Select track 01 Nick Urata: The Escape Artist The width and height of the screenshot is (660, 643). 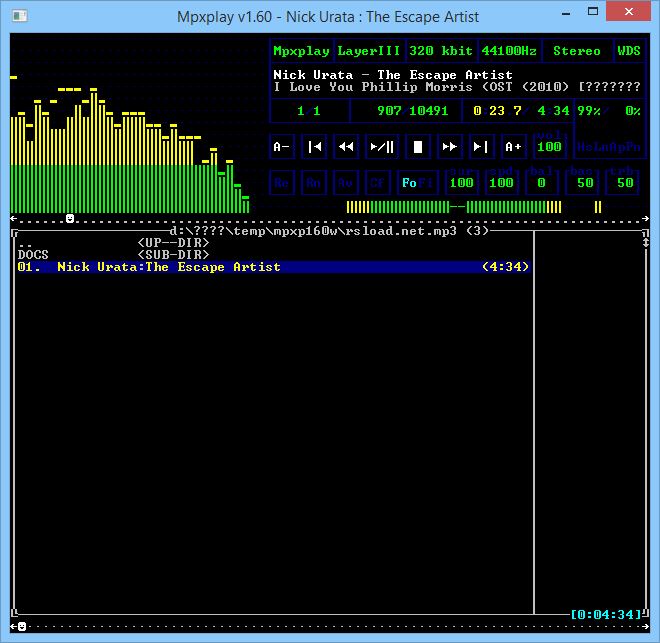pos(274,267)
